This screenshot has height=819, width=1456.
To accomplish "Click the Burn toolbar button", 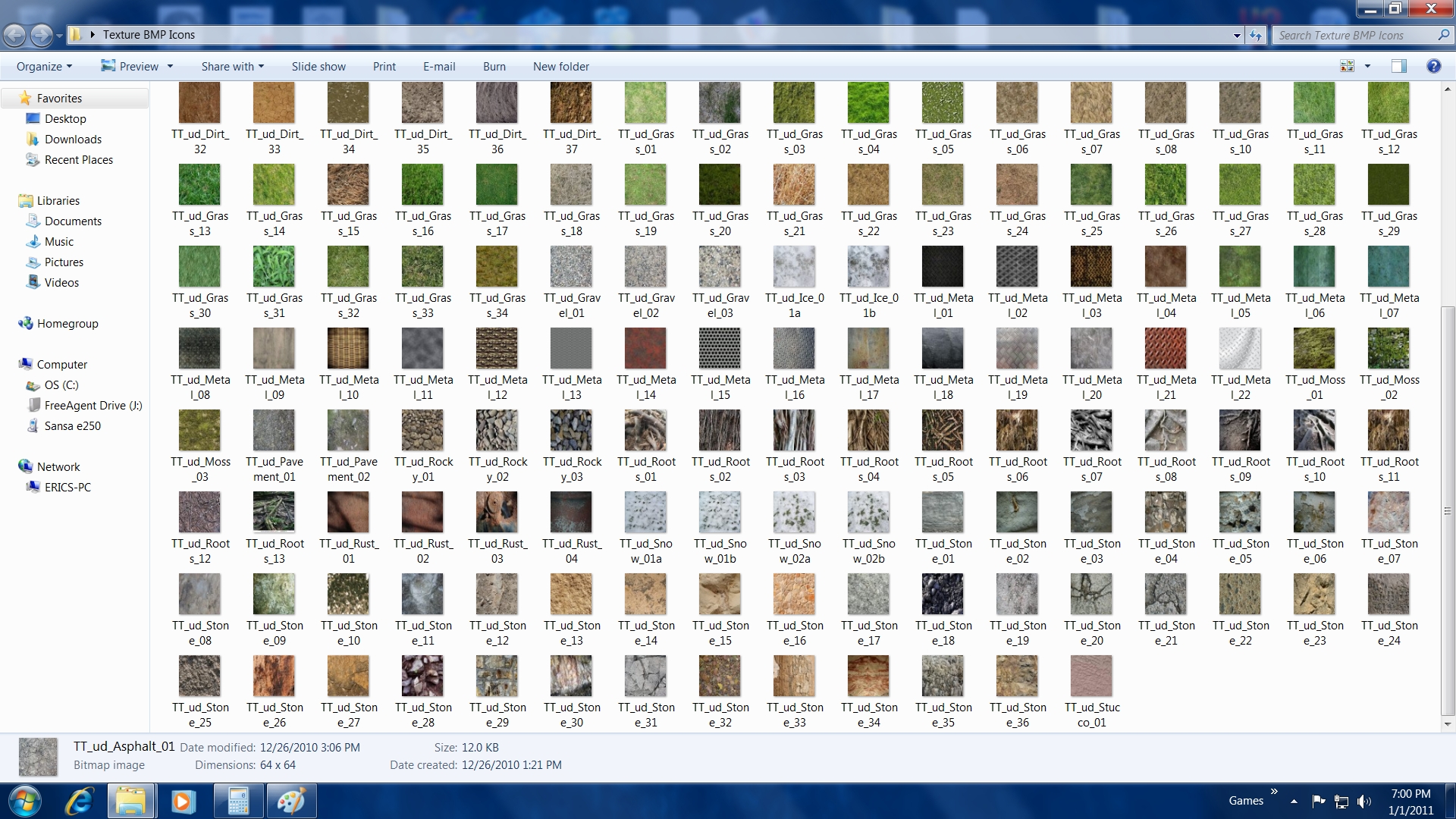I will click(494, 67).
